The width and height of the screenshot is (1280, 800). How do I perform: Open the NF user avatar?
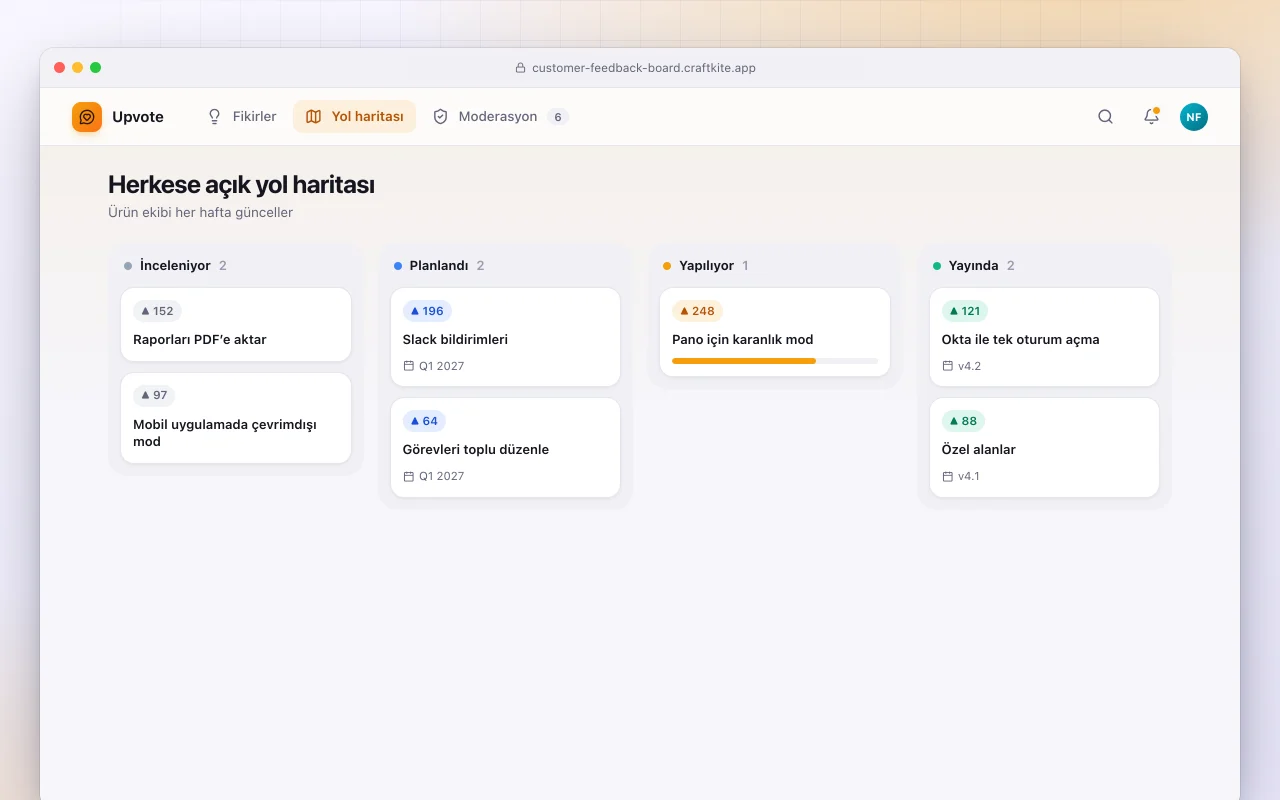[x=1194, y=117]
